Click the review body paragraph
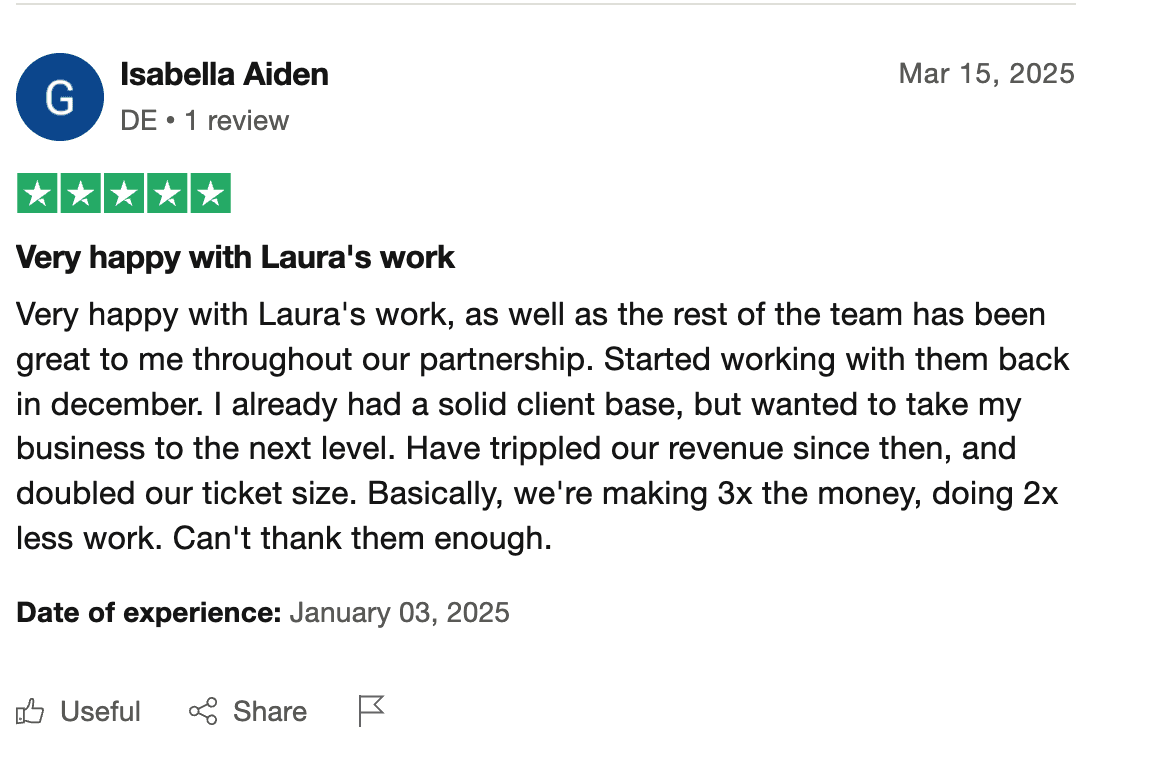The width and height of the screenshot is (1164, 766). [x=543, y=426]
